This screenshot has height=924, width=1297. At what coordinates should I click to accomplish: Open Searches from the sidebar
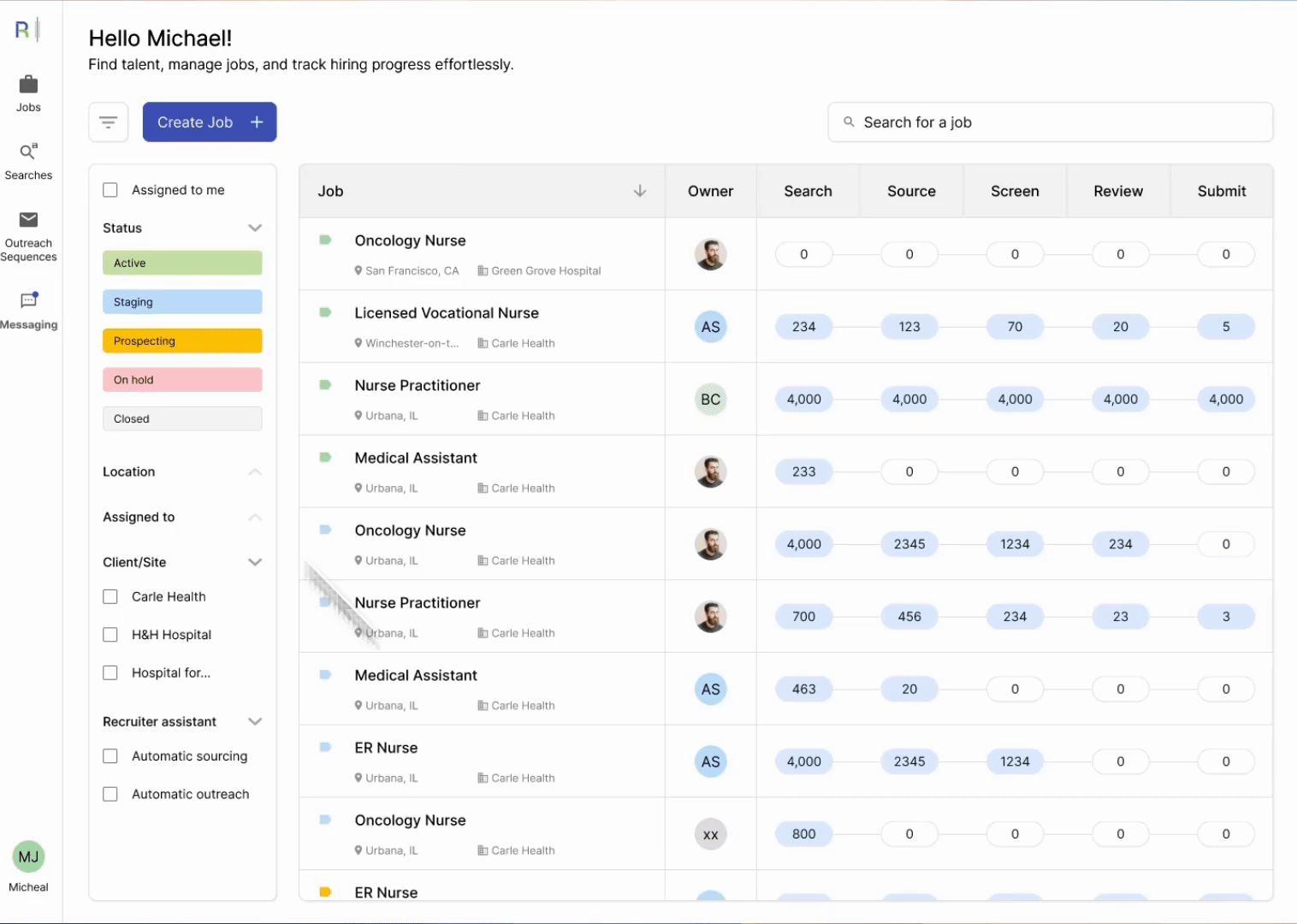[x=28, y=161]
